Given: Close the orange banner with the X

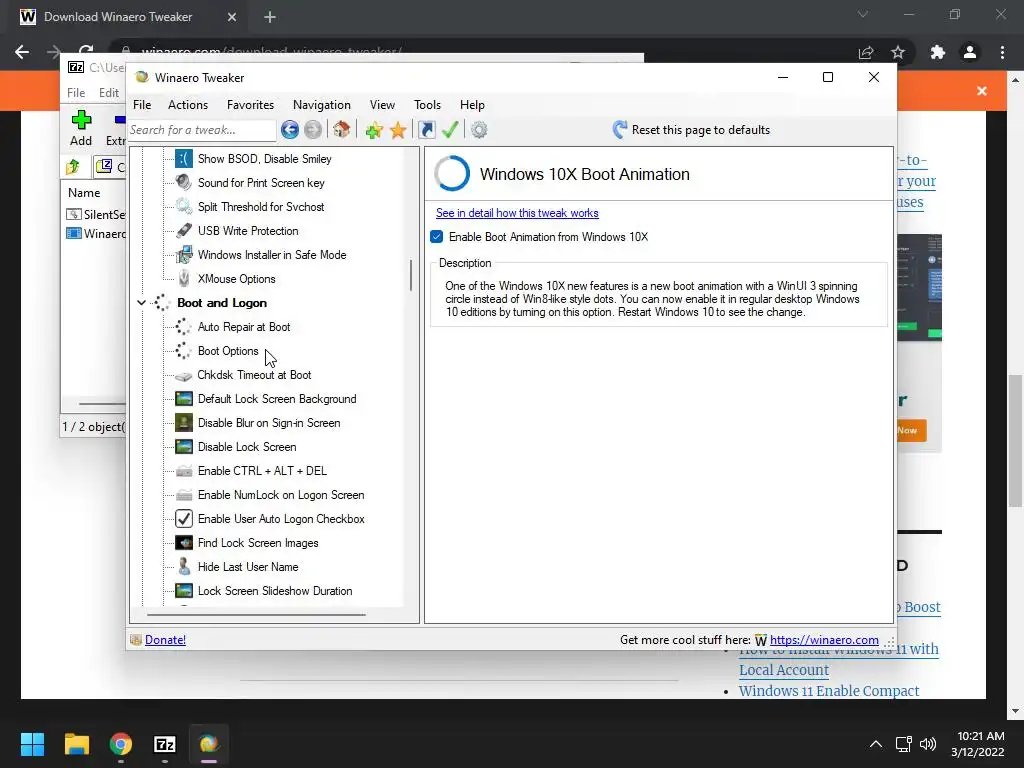Looking at the screenshot, I should (x=982, y=91).
